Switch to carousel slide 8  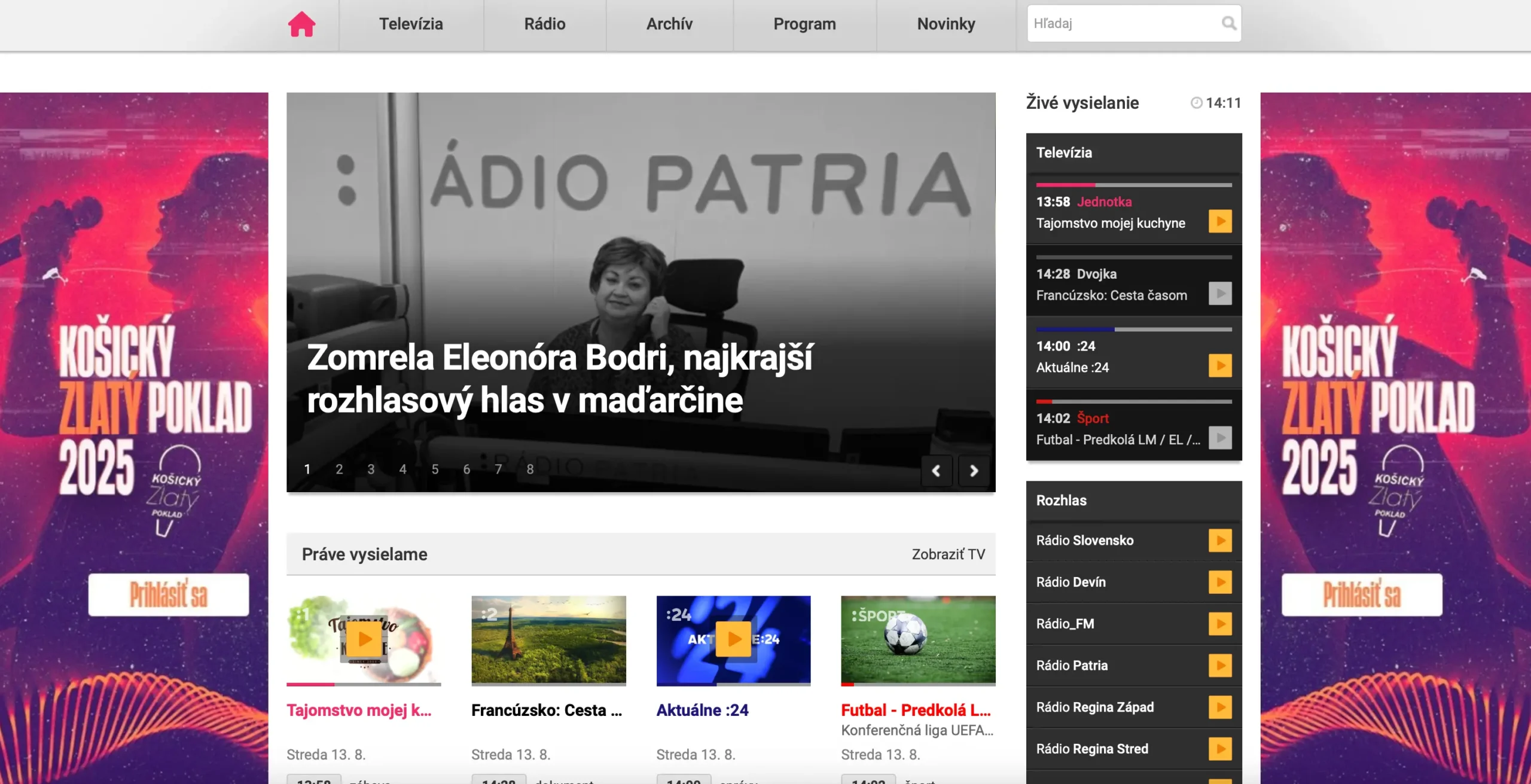click(x=530, y=469)
